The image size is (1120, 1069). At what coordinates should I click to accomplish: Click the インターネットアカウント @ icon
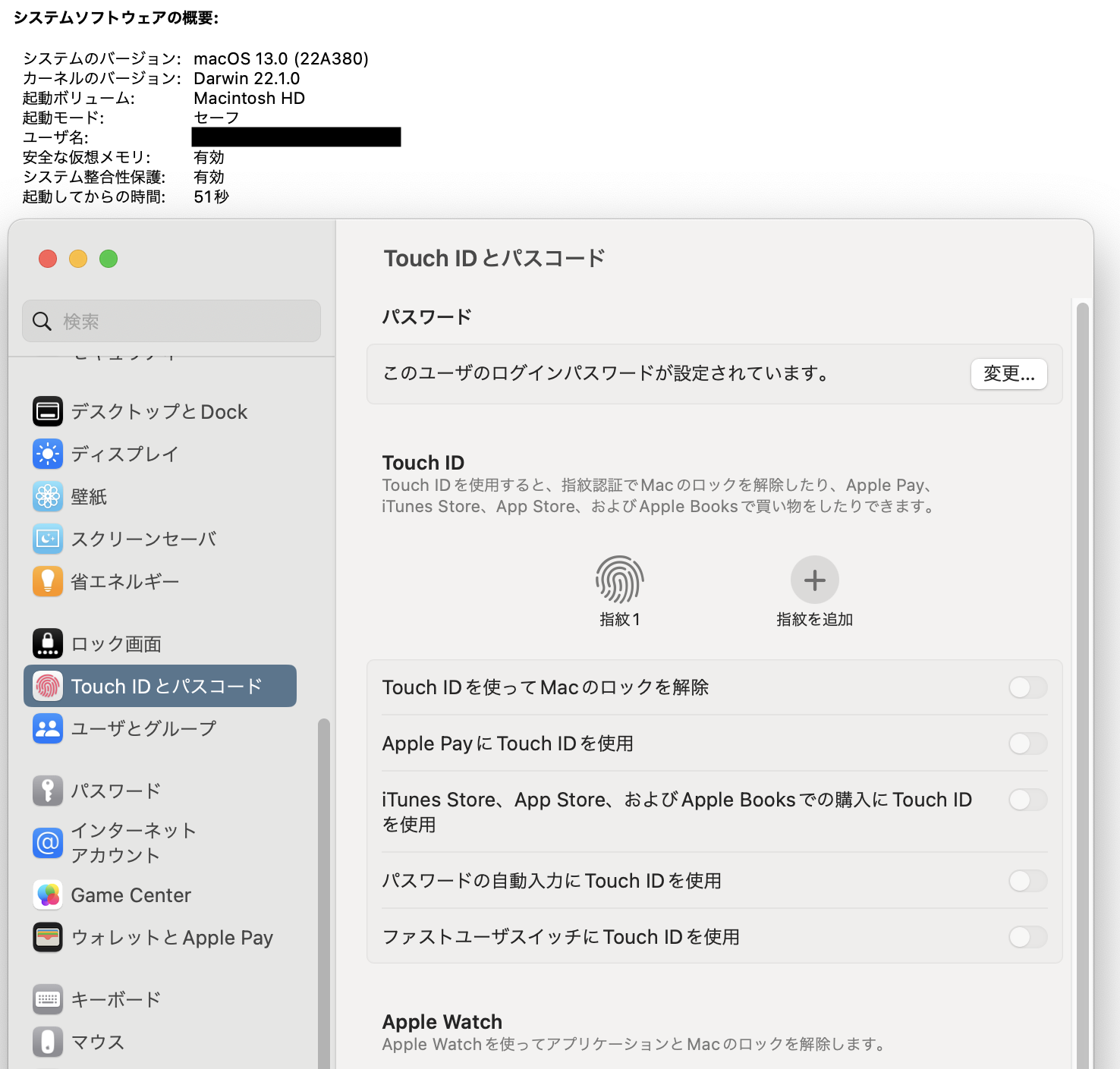pos(48,842)
